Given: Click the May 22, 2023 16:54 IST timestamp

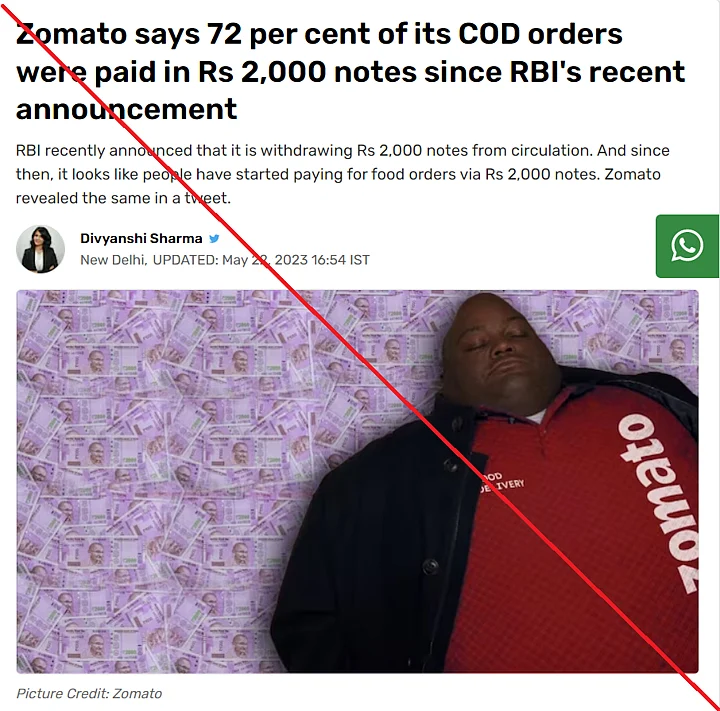Looking at the screenshot, I should point(296,260).
